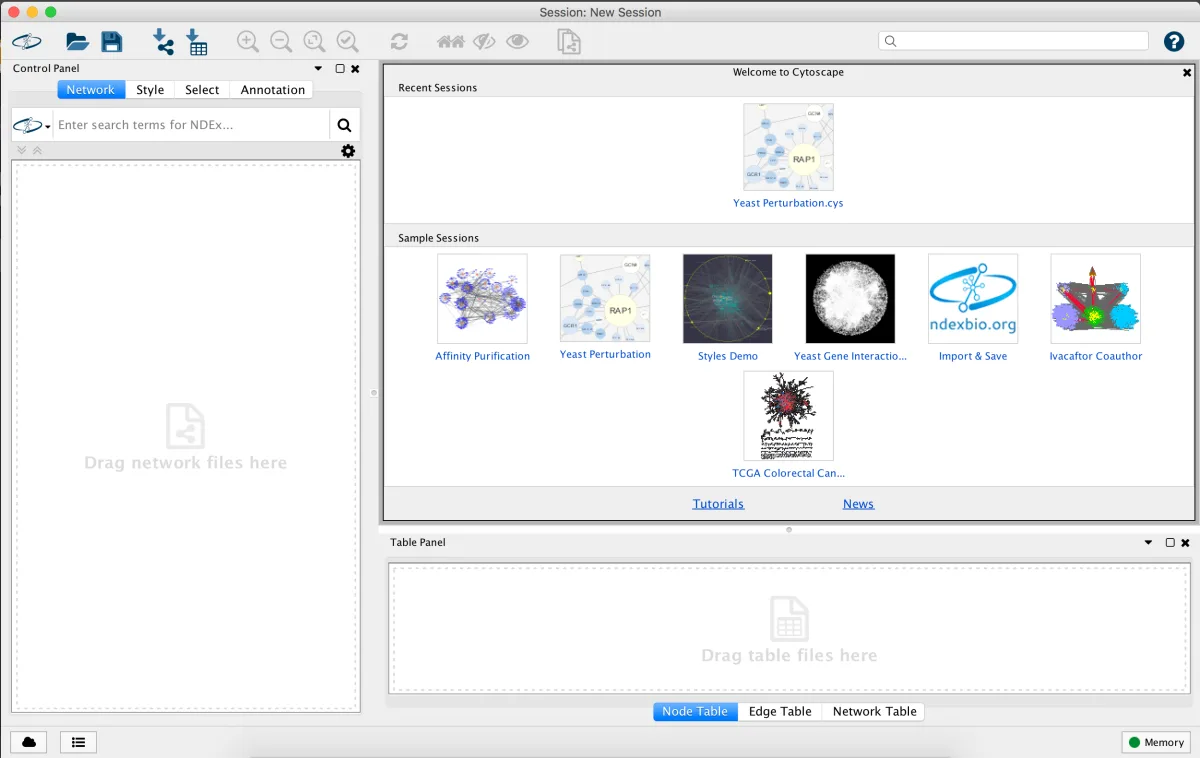The height and width of the screenshot is (758, 1200).
Task: Click the cloud icon in status bar
Action: [29, 742]
